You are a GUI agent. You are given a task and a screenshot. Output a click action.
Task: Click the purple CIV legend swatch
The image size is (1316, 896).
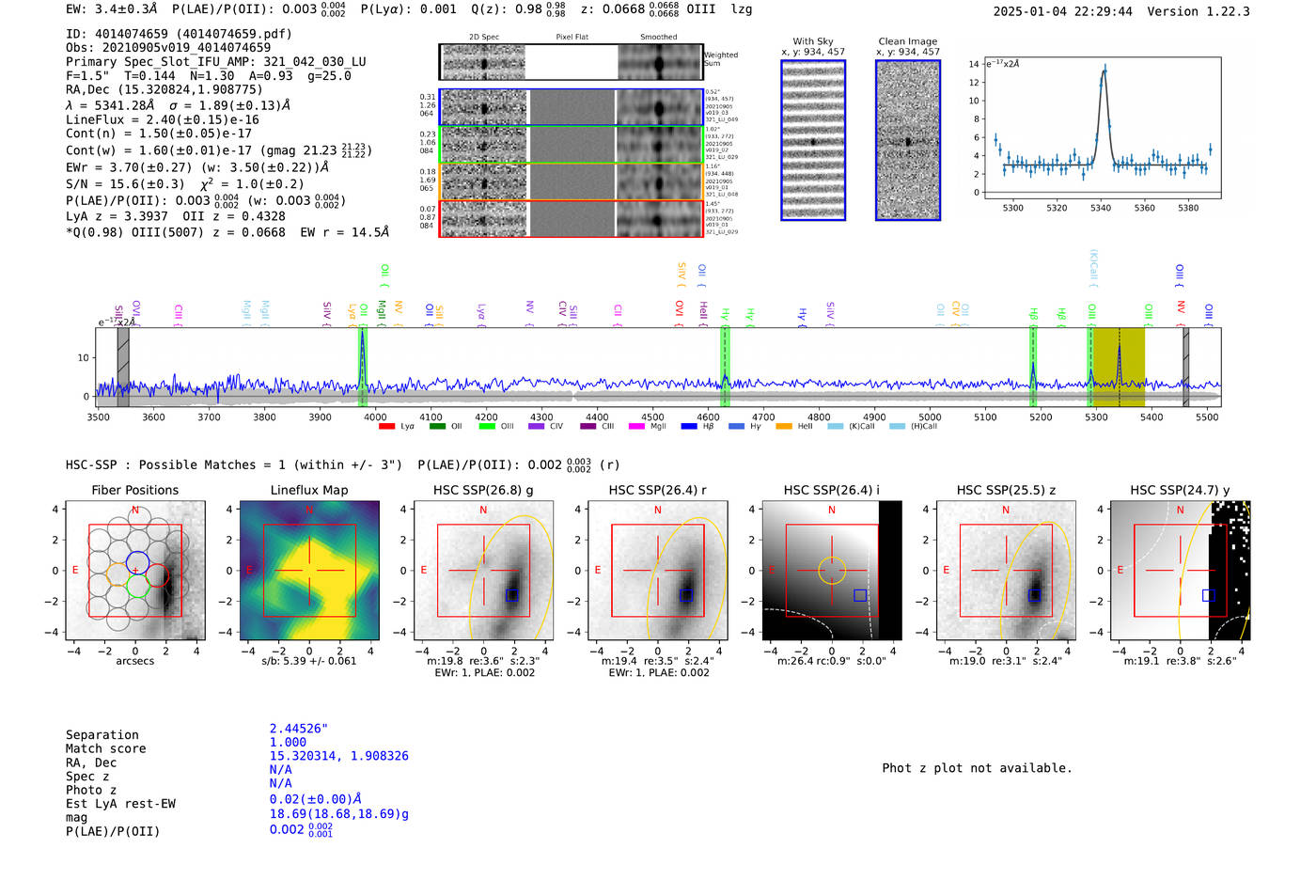click(x=537, y=427)
